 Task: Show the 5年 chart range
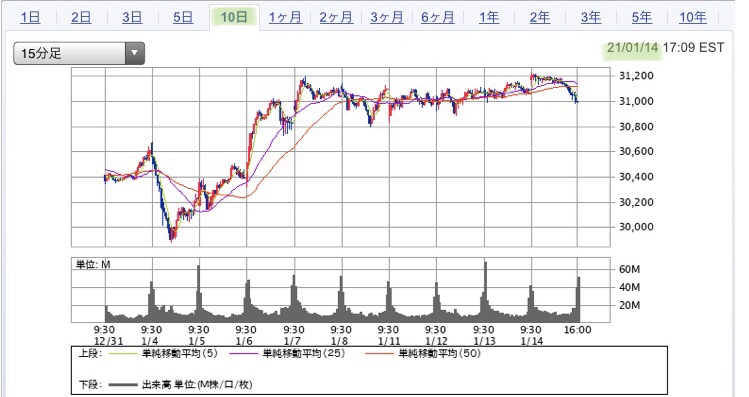(642, 18)
